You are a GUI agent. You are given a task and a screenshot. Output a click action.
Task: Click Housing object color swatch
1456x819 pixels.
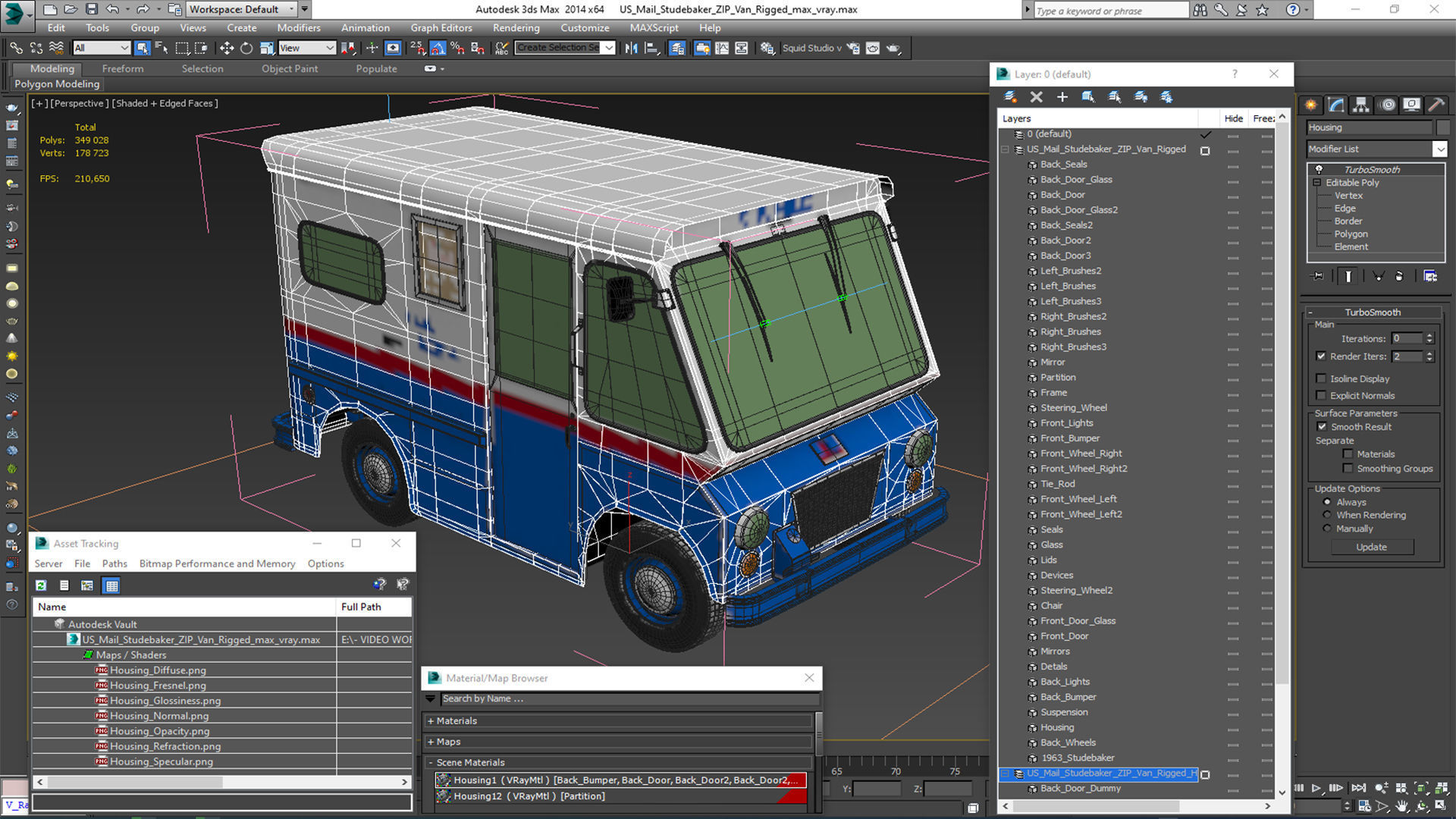[x=1443, y=127]
